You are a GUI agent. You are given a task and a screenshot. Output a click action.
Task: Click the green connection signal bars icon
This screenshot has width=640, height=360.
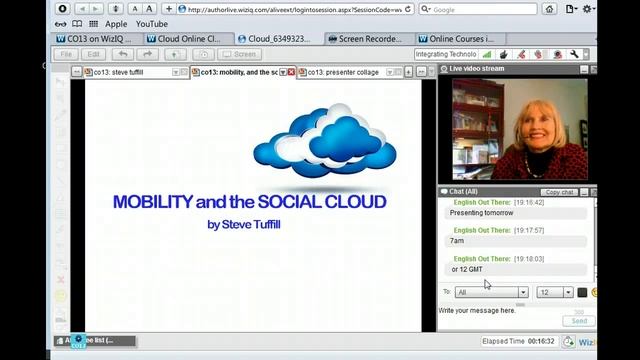click(487, 54)
